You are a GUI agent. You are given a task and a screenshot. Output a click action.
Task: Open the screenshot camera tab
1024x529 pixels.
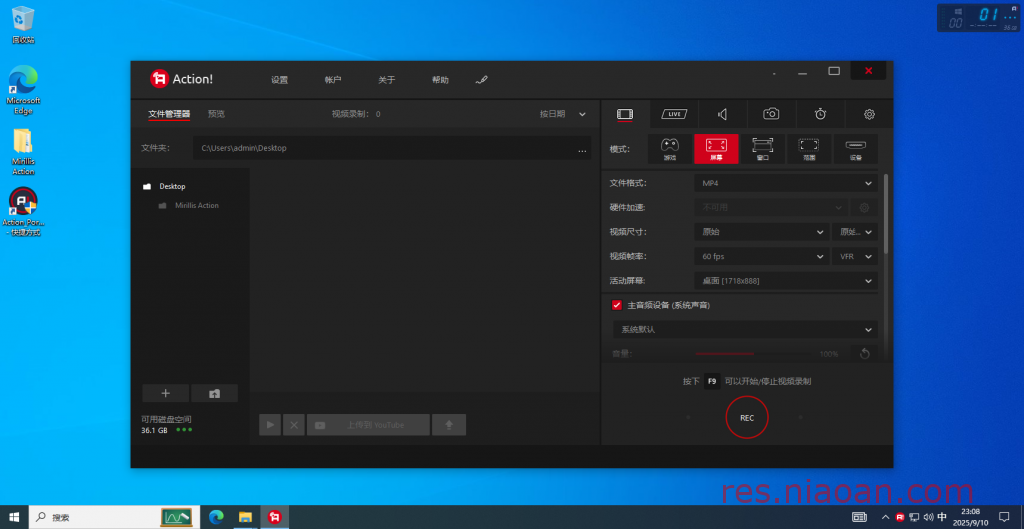tap(771, 114)
